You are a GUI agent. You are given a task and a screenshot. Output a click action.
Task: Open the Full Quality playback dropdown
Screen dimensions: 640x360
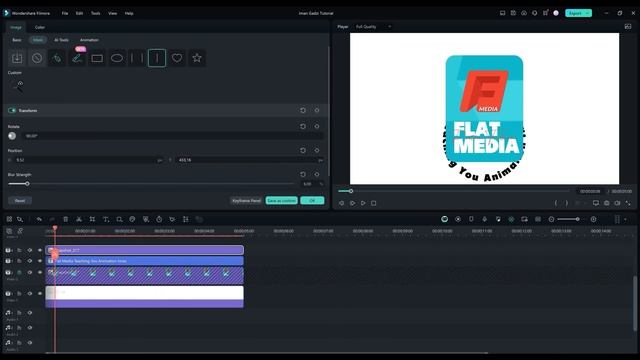tap(373, 27)
